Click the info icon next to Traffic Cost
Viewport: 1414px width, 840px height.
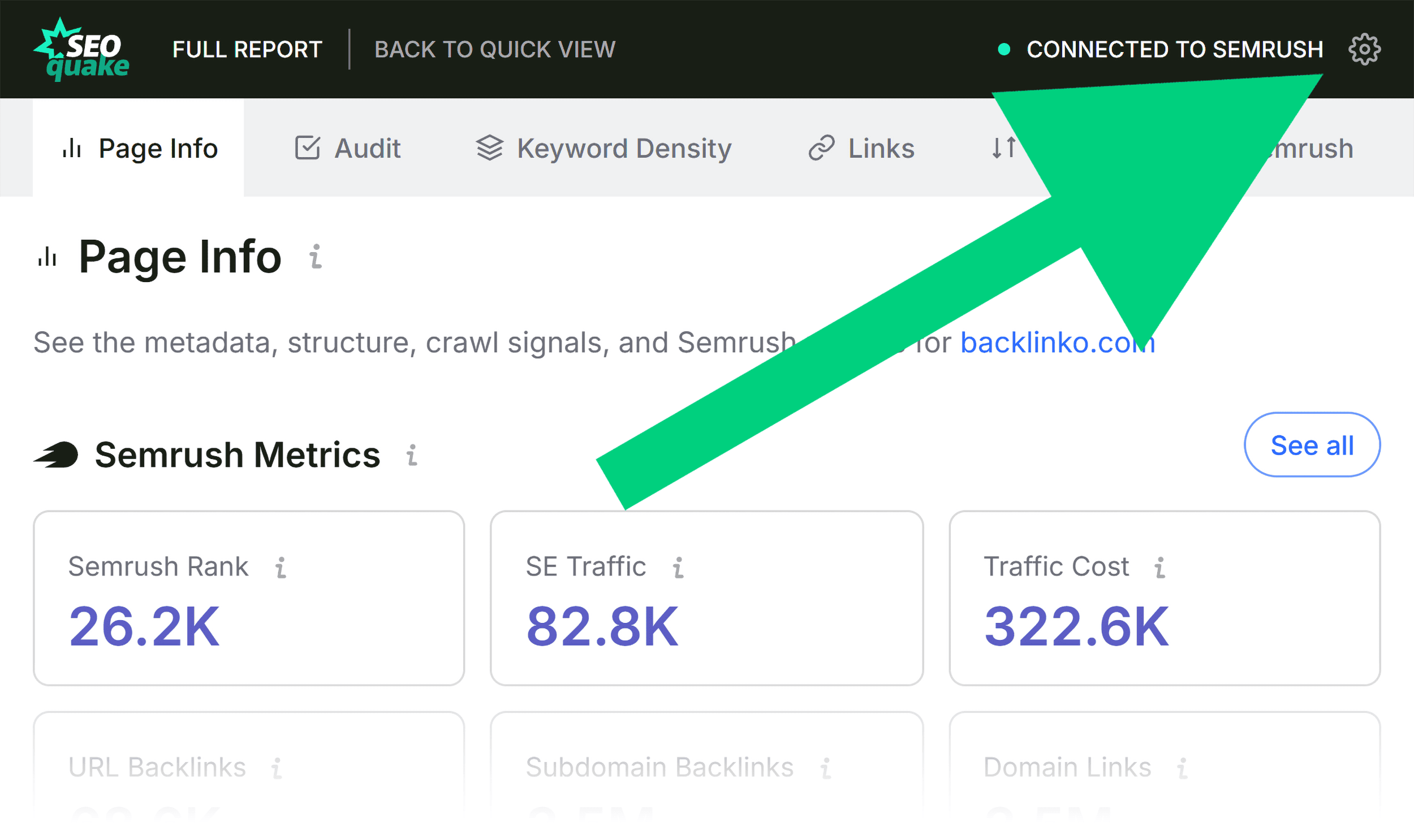pos(1160,567)
